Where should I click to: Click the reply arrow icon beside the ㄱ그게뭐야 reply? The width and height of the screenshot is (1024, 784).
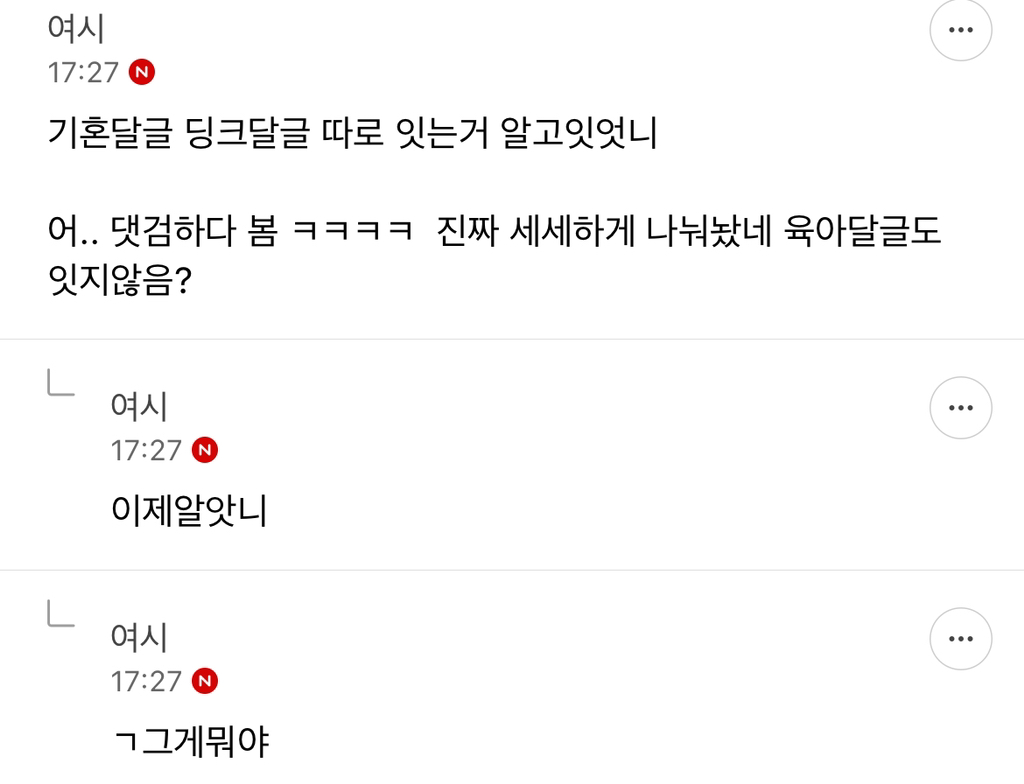click(61, 614)
